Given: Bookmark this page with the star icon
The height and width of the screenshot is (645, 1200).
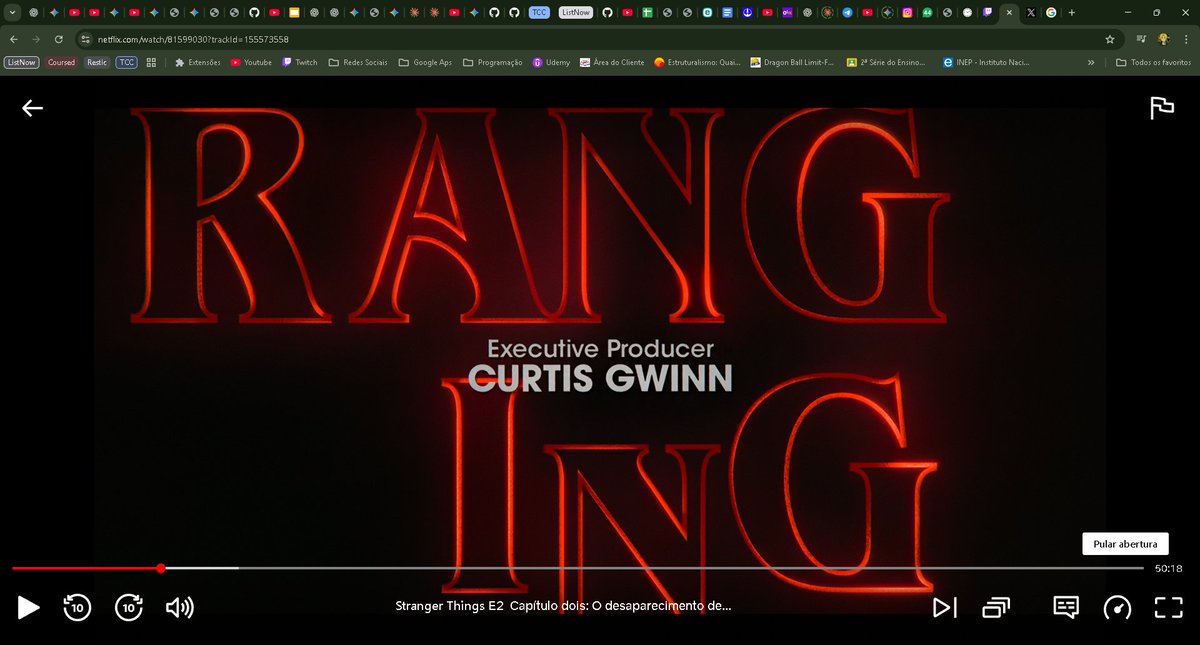Looking at the screenshot, I should pos(1110,39).
